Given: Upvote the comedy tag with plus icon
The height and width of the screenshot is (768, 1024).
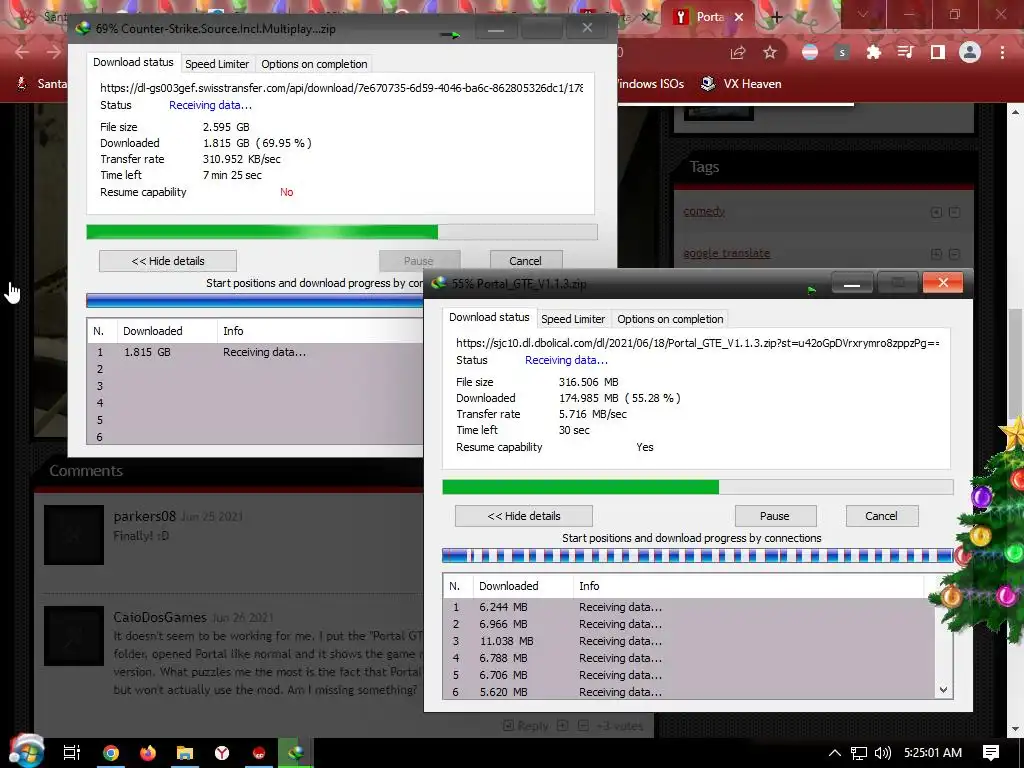Looking at the screenshot, I should pyautogui.click(x=936, y=212).
